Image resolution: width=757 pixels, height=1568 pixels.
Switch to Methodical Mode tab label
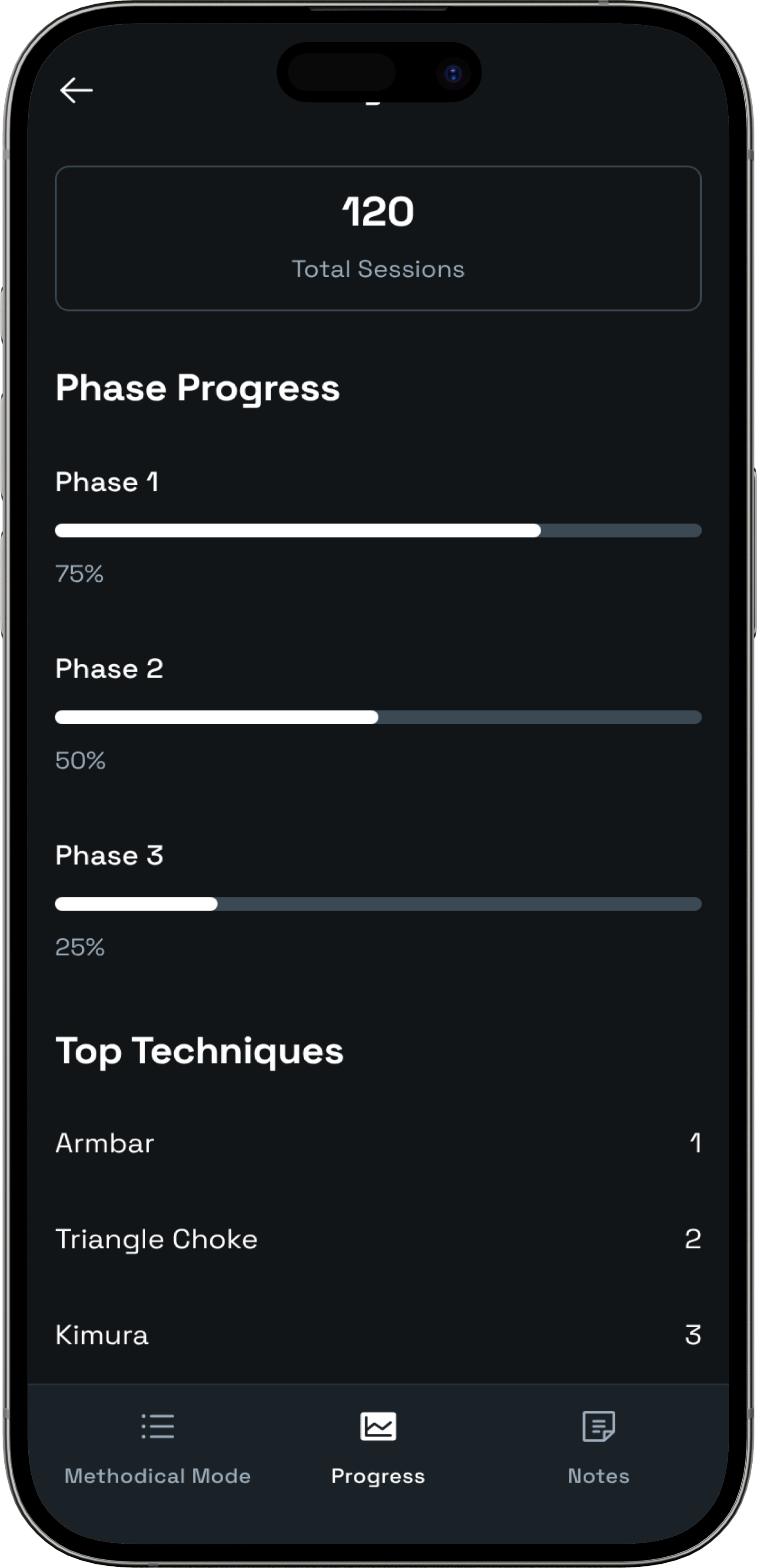point(158,1476)
